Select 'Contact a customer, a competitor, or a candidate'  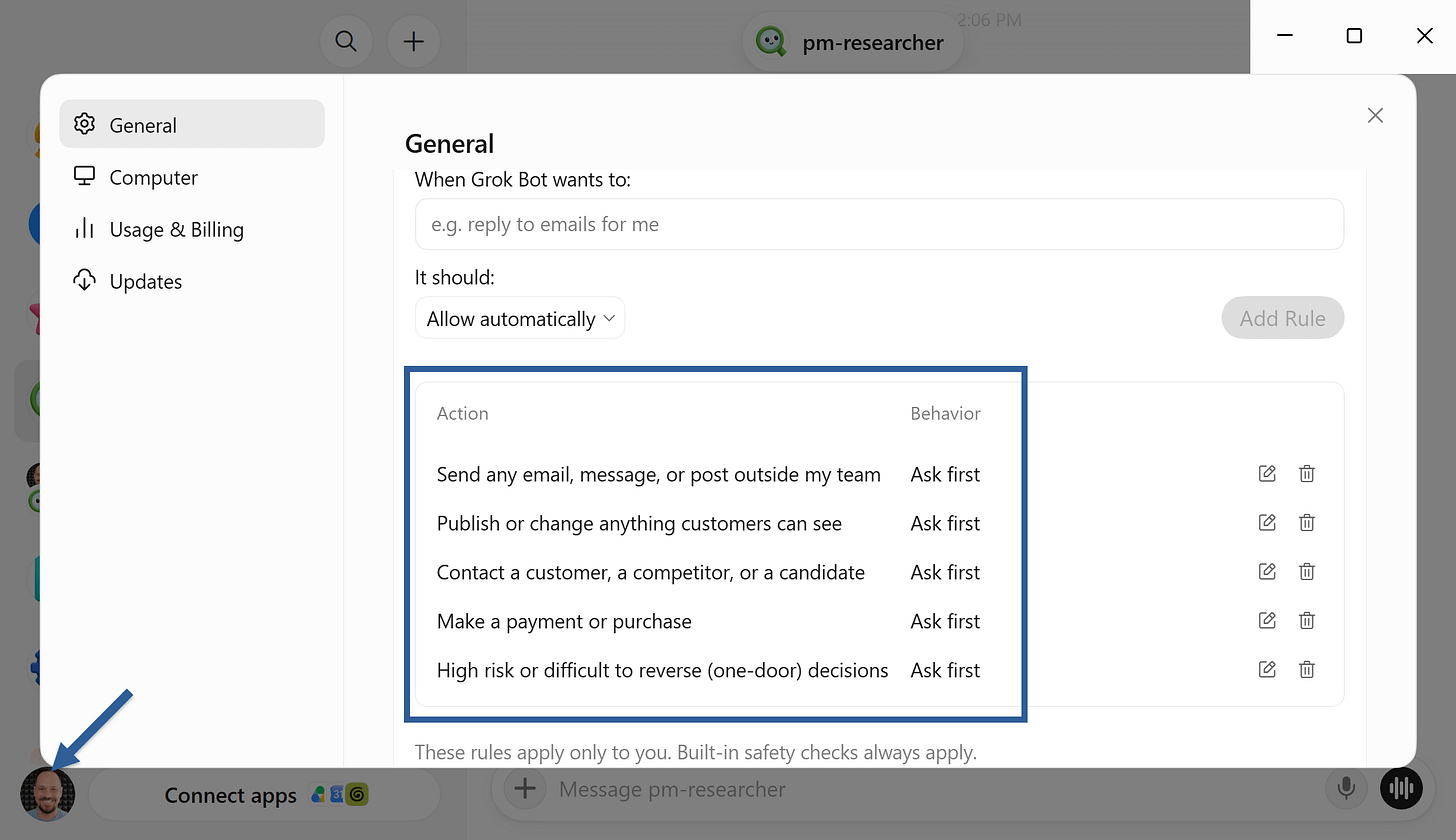click(650, 572)
